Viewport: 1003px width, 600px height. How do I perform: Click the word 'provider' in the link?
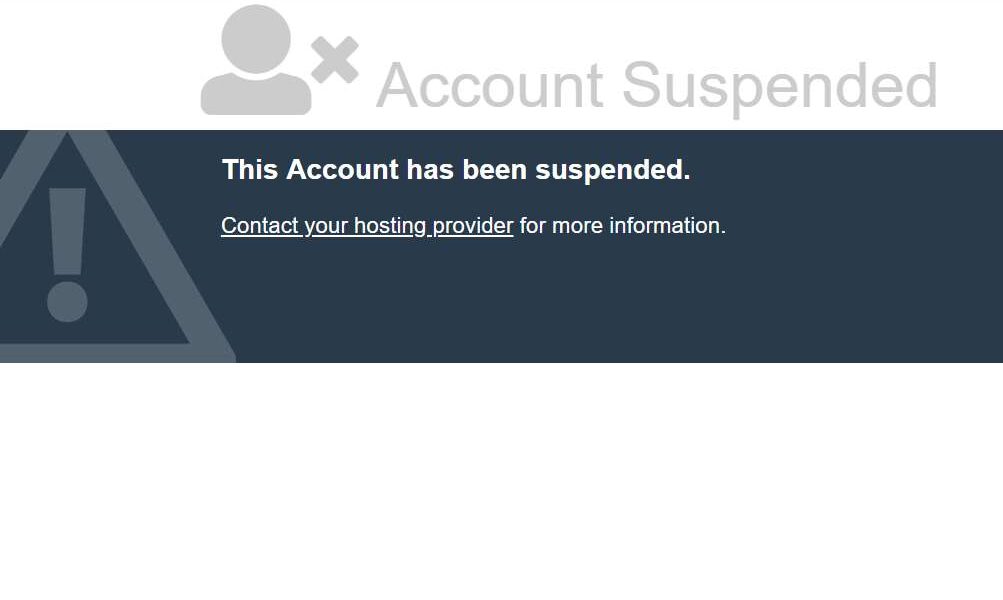pyautogui.click(x=473, y=226)
